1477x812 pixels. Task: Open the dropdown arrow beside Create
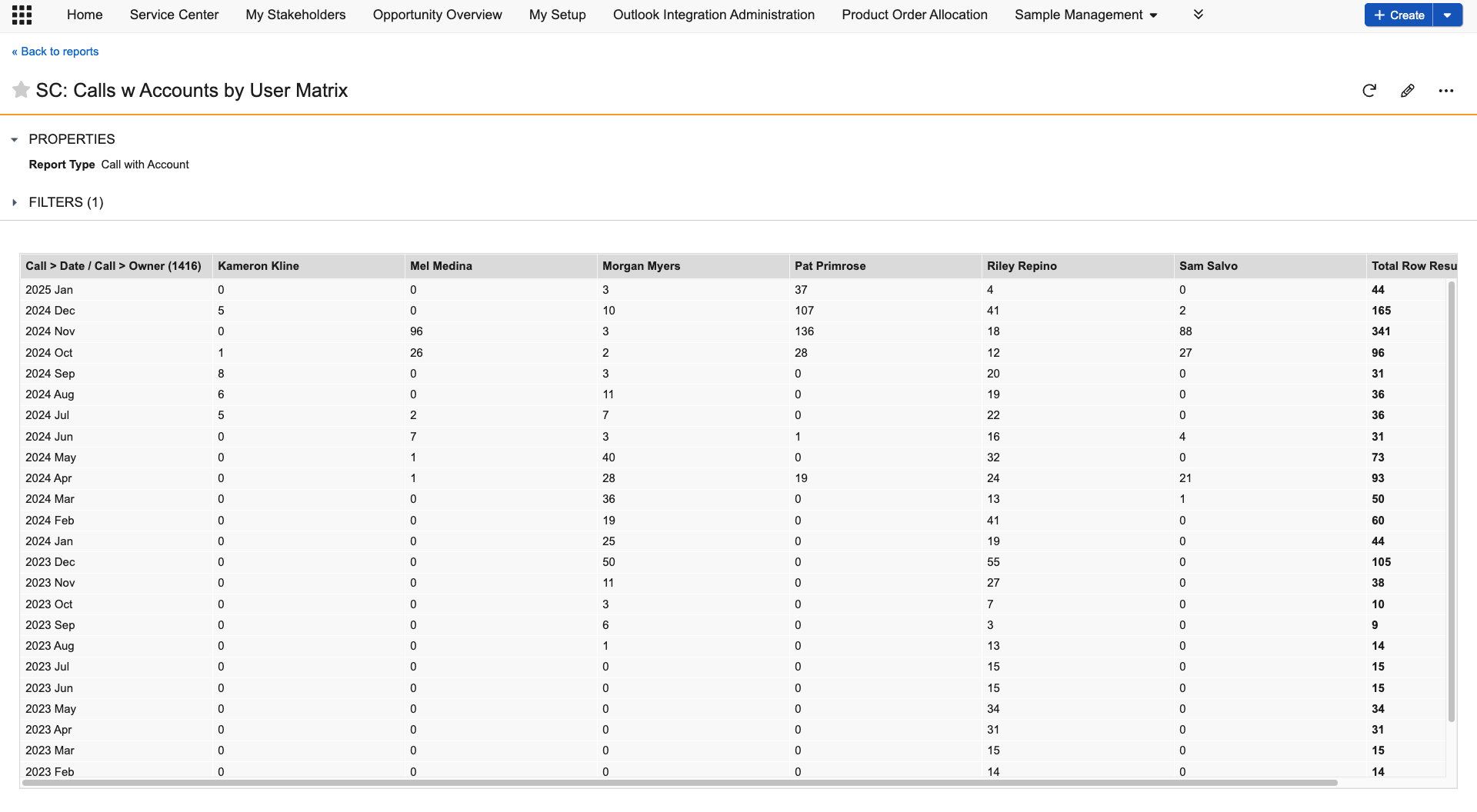[x=1447, y=15]
